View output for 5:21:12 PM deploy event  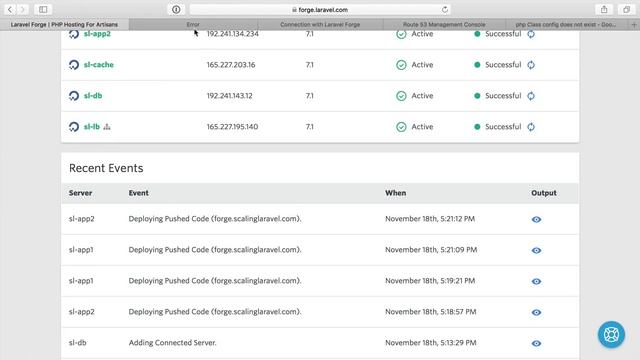[x=536, y=219]
